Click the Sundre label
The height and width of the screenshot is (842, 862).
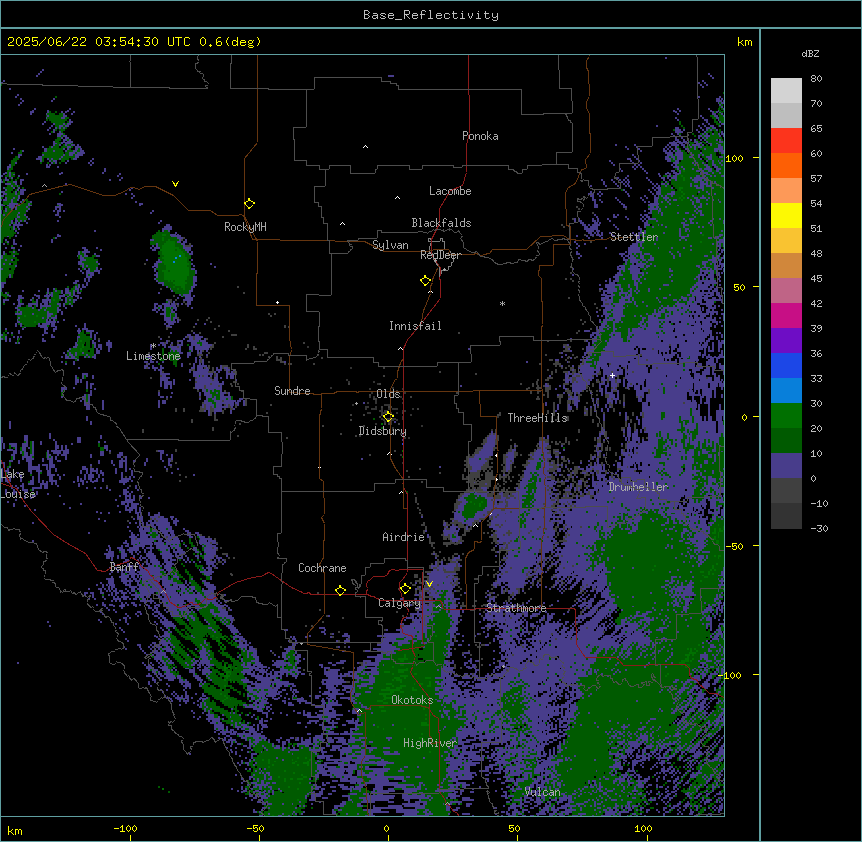coord(292,391)
